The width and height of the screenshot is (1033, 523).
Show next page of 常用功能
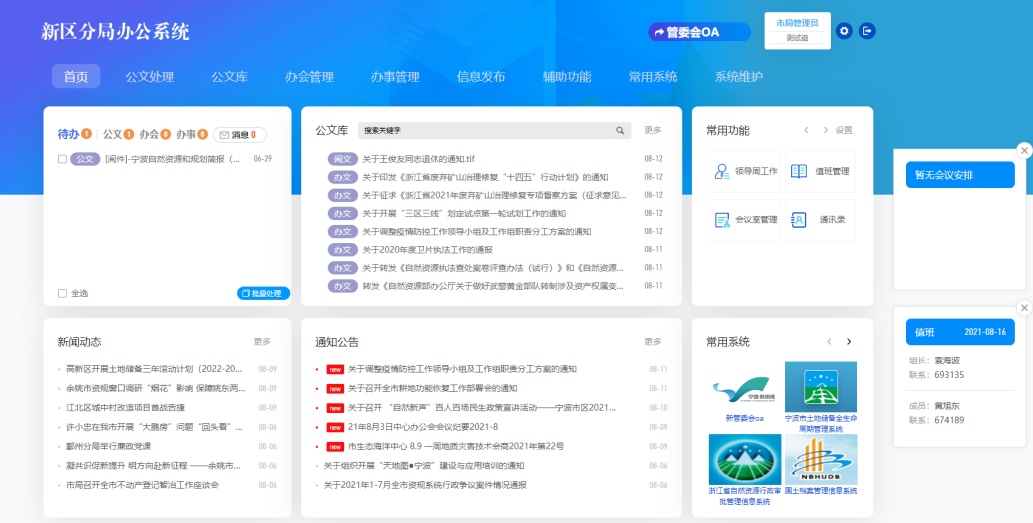[825, 130]
